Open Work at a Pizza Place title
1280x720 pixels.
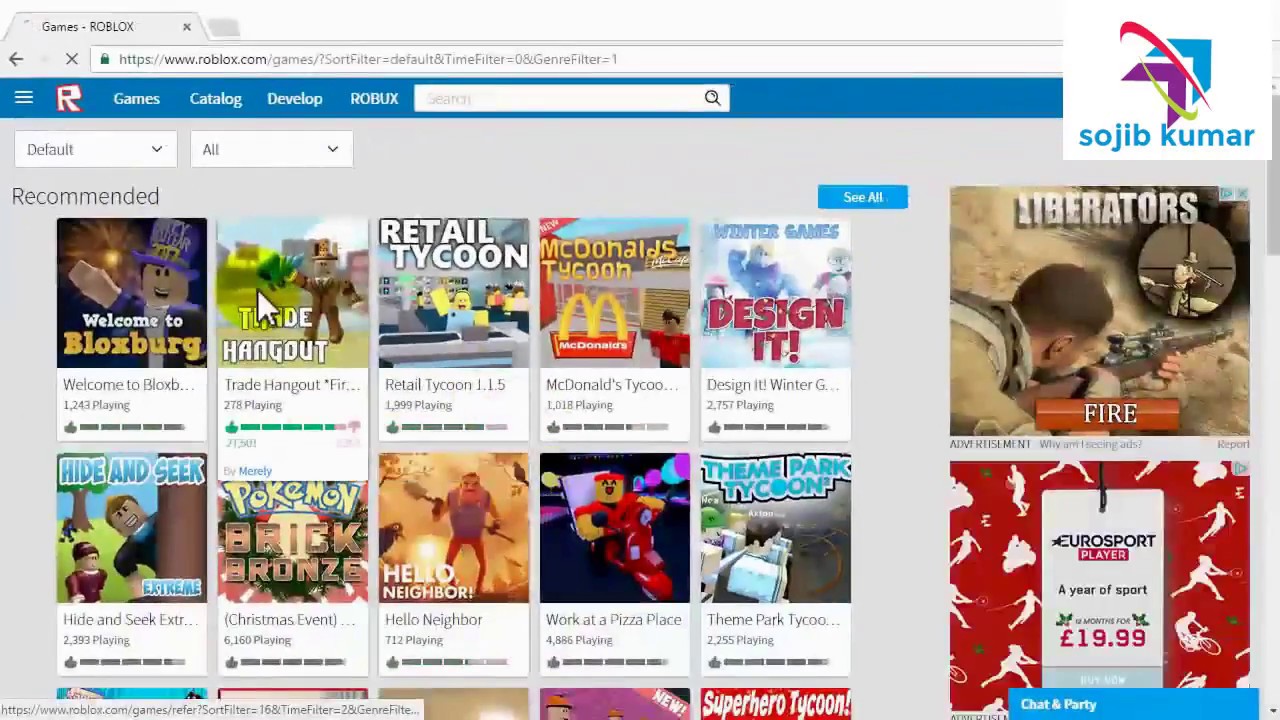pos(613,620)
